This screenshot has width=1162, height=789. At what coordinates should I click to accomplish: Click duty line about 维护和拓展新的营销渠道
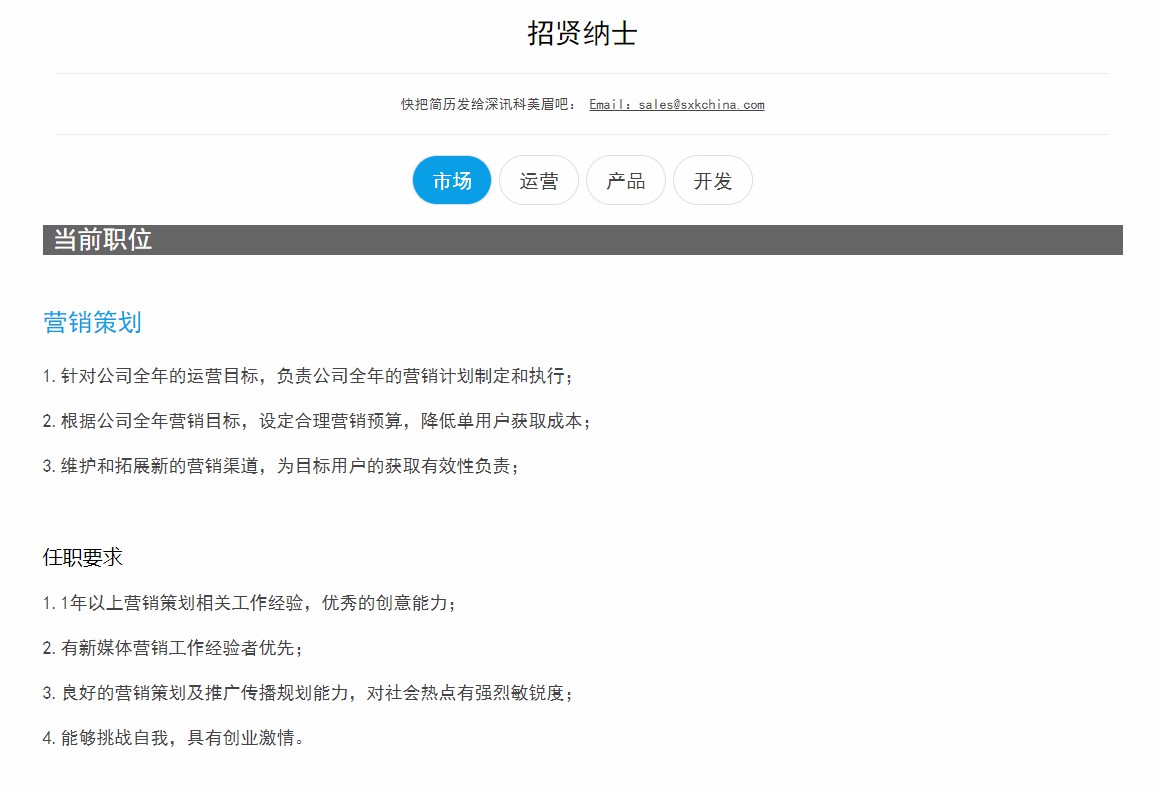point(281,466)
